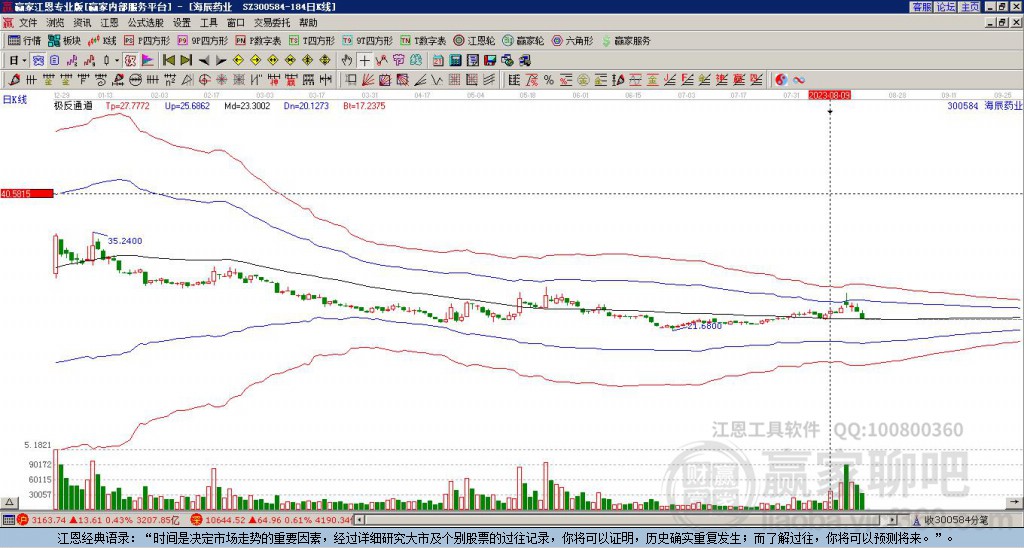Open 赢家服务 service panel
This screenshot has width=1024, height=548.
click(x=626, y=40)
